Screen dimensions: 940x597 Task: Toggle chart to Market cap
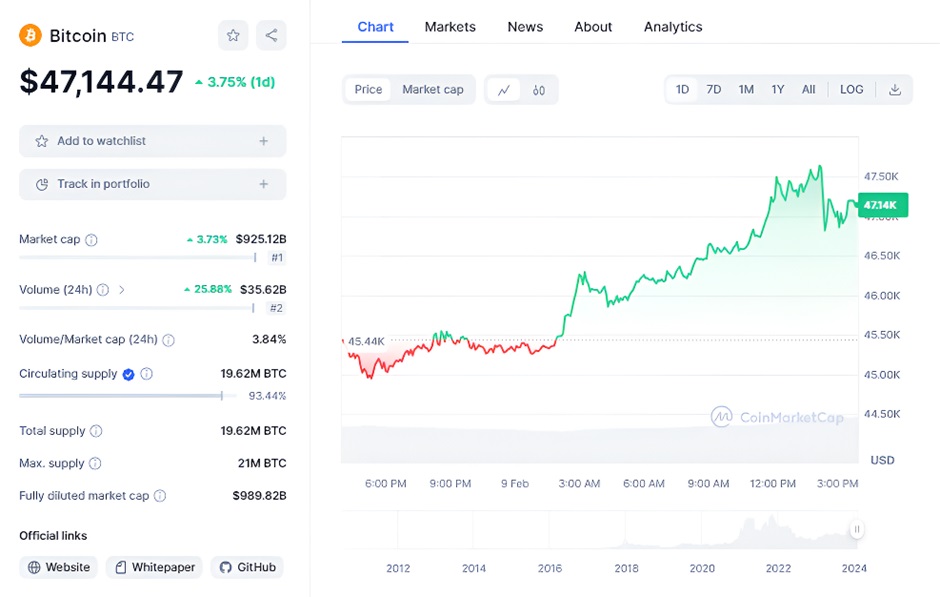pyautogui.click(x=432, y=90)
